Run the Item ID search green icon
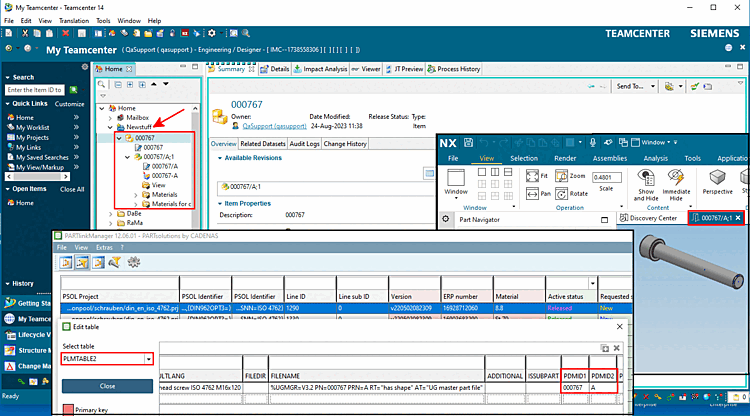 tap(74, 90)
